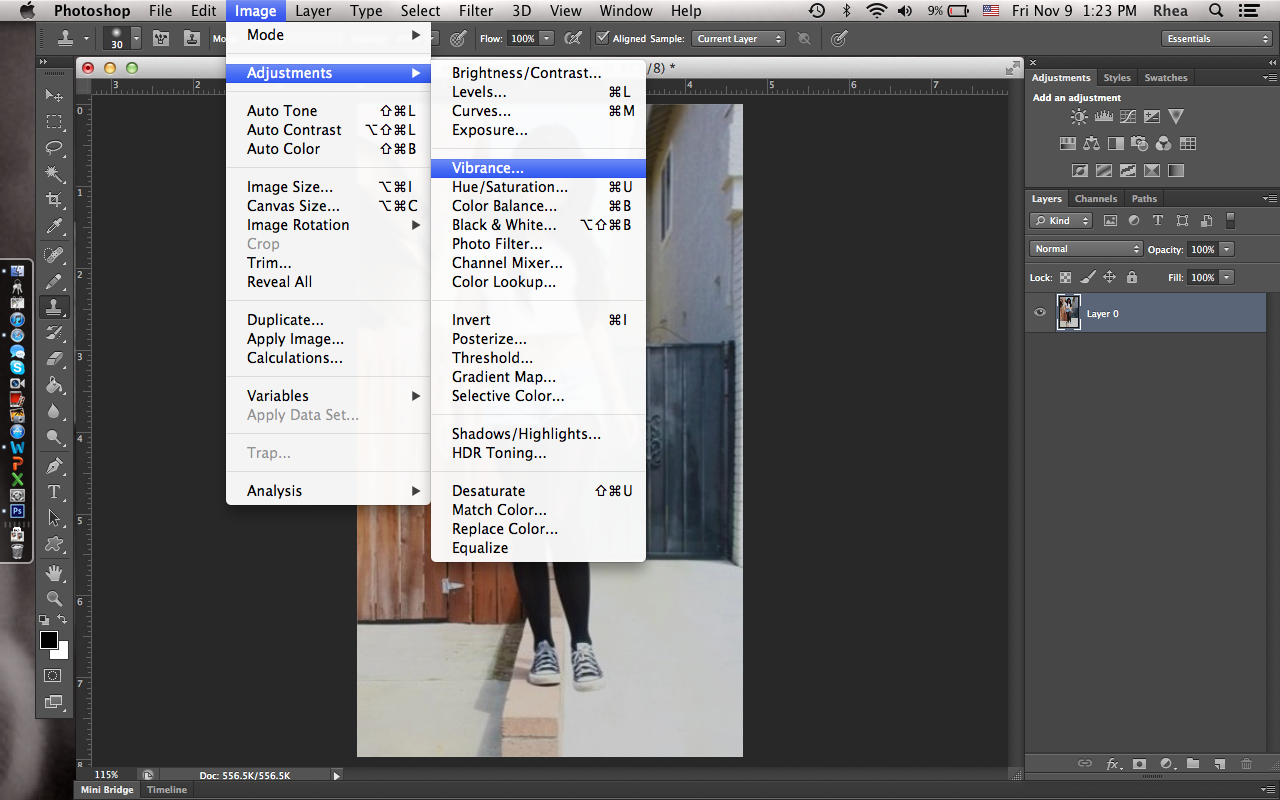This screenshot has width=1280, height=800.
Task: Toggle layer filtering on/off switch
Action: click(x=1230, y=221)
